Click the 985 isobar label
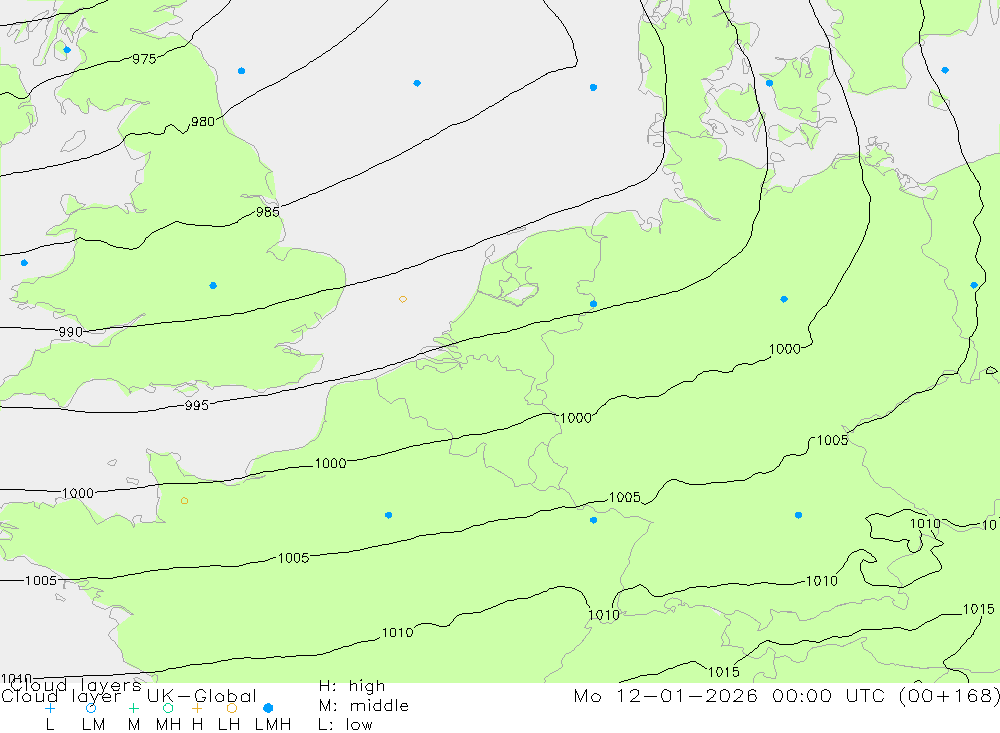 268,212
